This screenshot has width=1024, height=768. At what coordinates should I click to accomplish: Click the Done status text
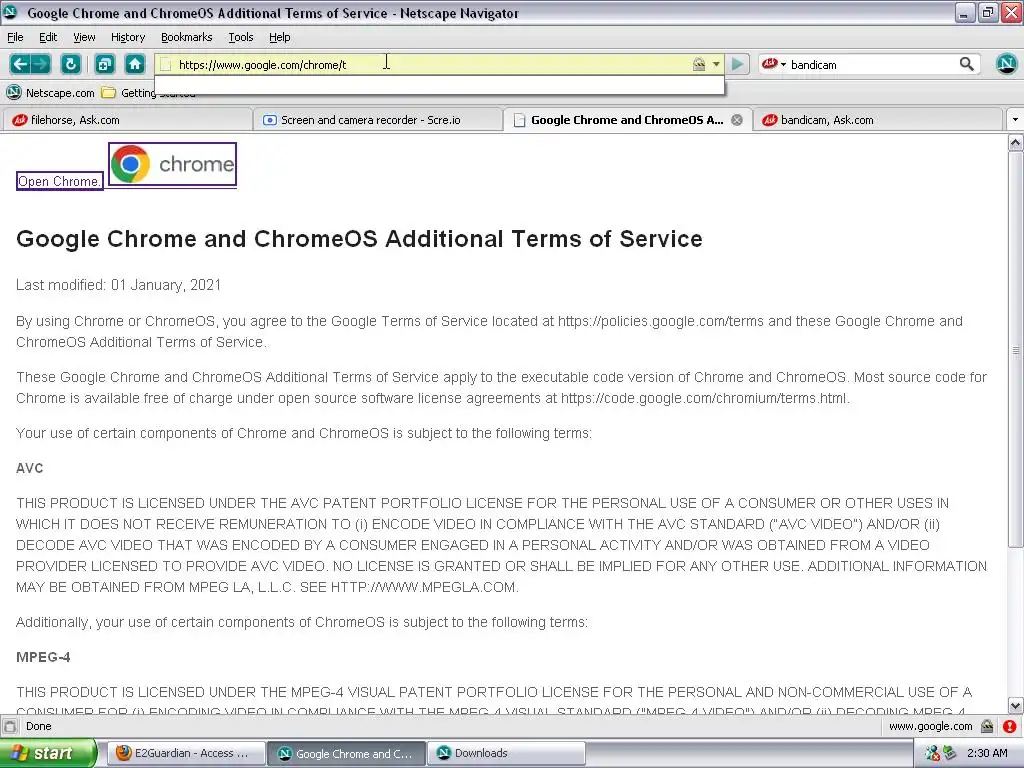(39, 726)
